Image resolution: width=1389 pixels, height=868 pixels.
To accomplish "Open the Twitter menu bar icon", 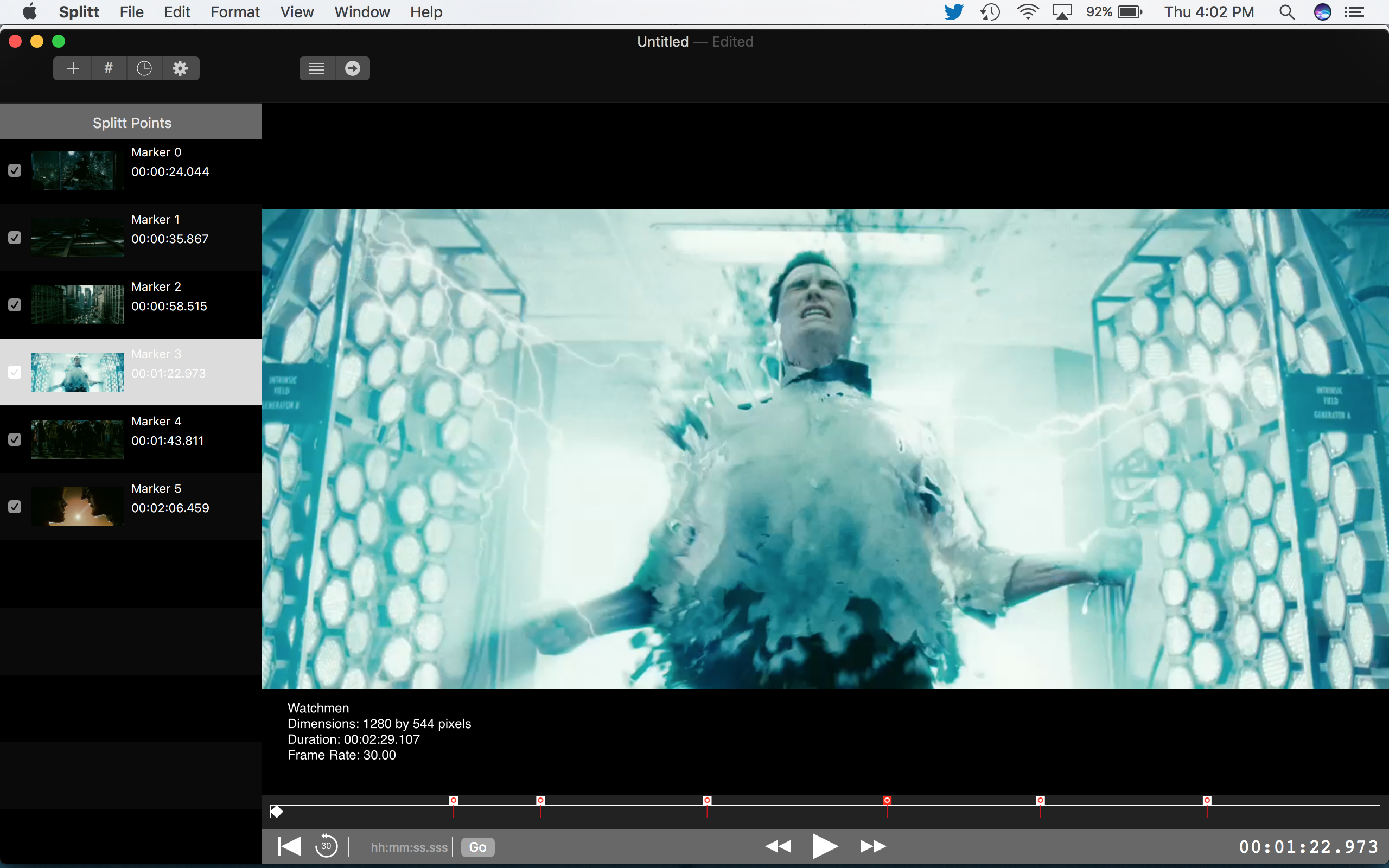I will click(x=954, y=12).
